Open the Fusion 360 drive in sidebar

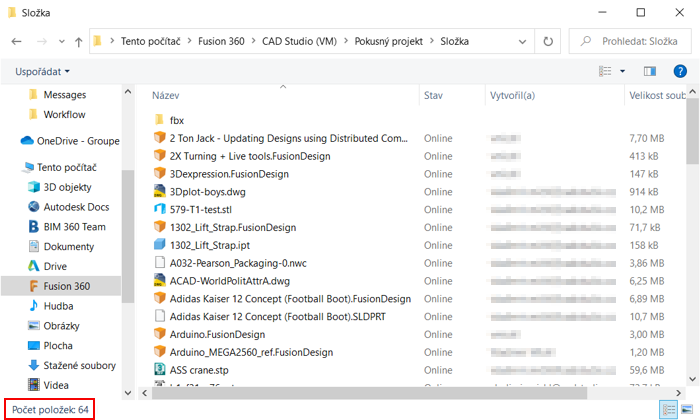pyautogui.click(x=66, y=286)
